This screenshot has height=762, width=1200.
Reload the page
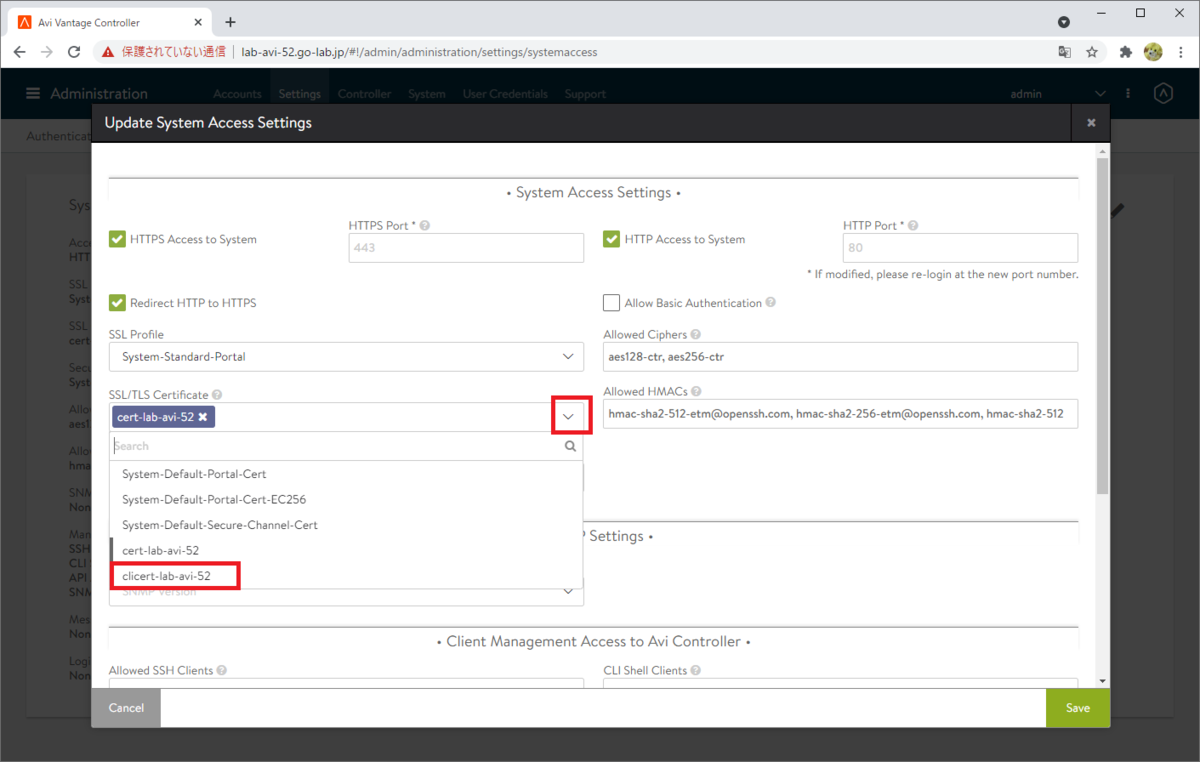(74, 52)
